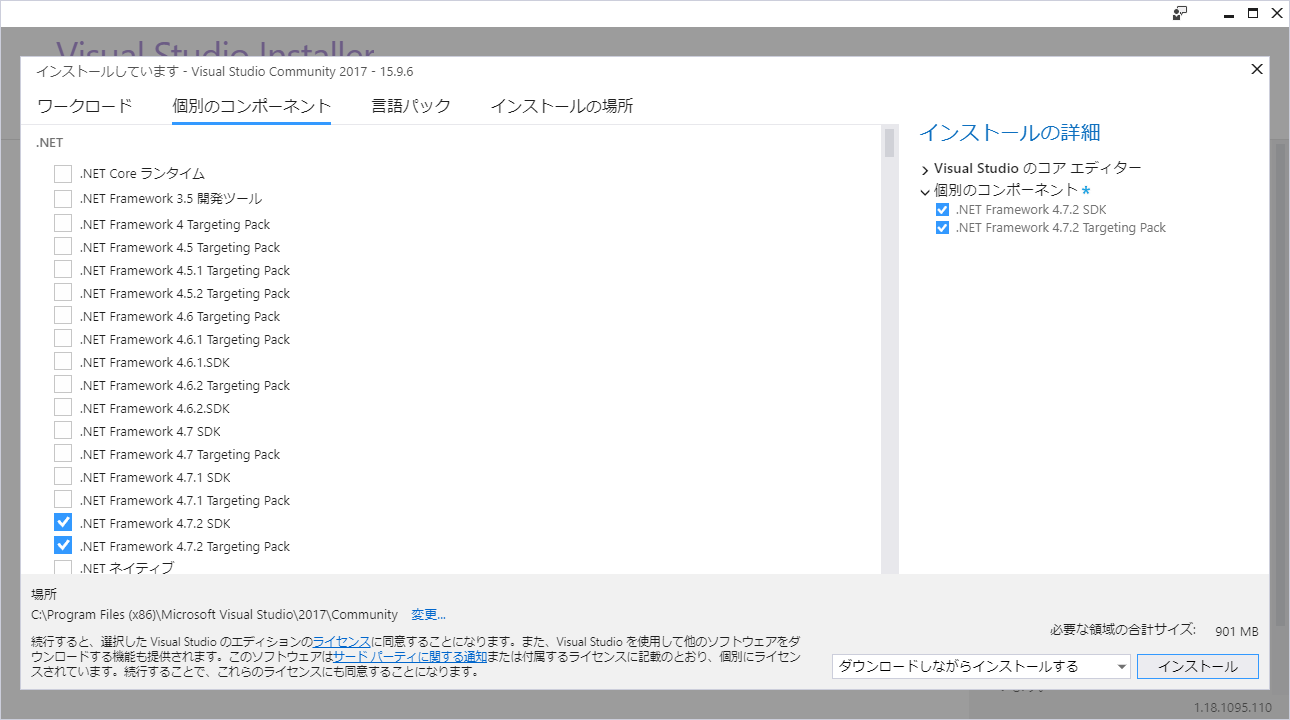Select .NET Framework 4.7.1 Targeting Pack checkbox

(63, 500)
